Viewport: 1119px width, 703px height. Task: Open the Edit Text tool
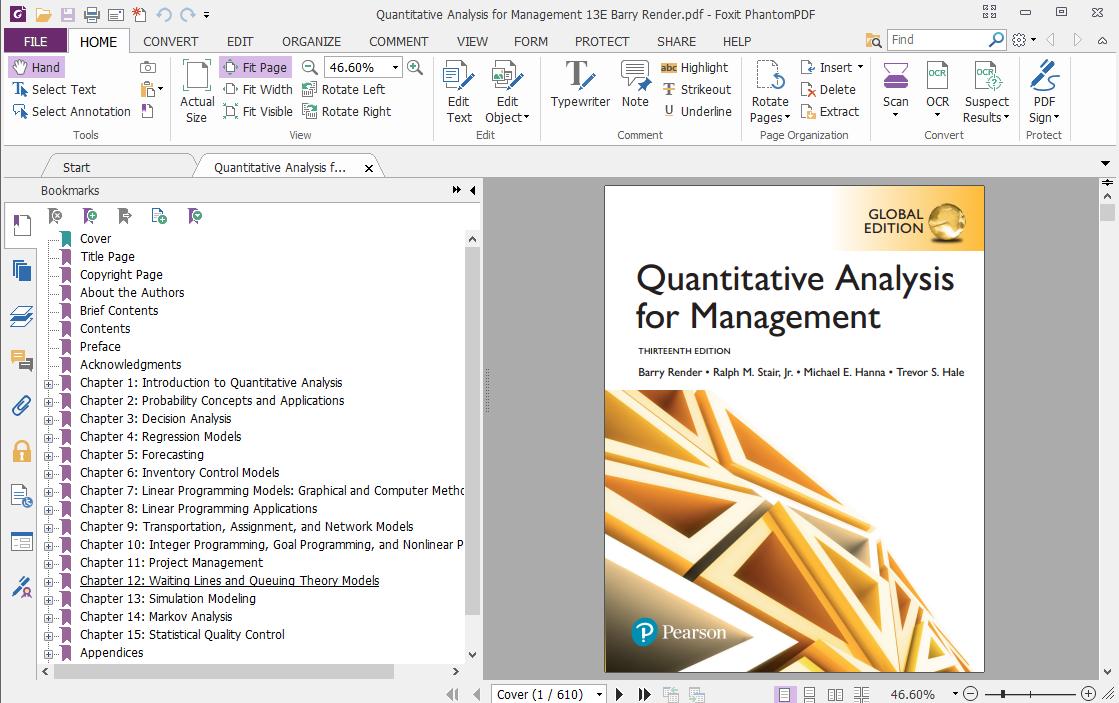tap(458, 91)
